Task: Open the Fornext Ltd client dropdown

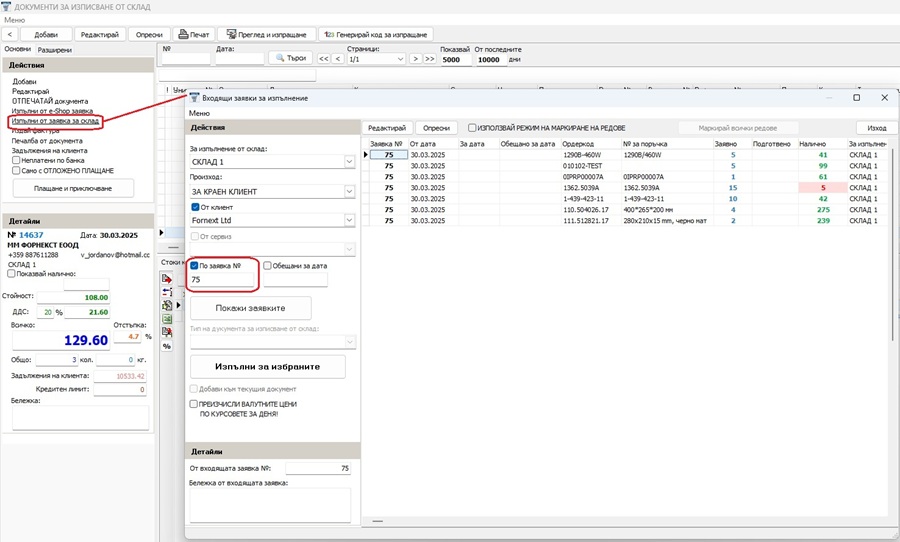Action: tap(349, 220)
